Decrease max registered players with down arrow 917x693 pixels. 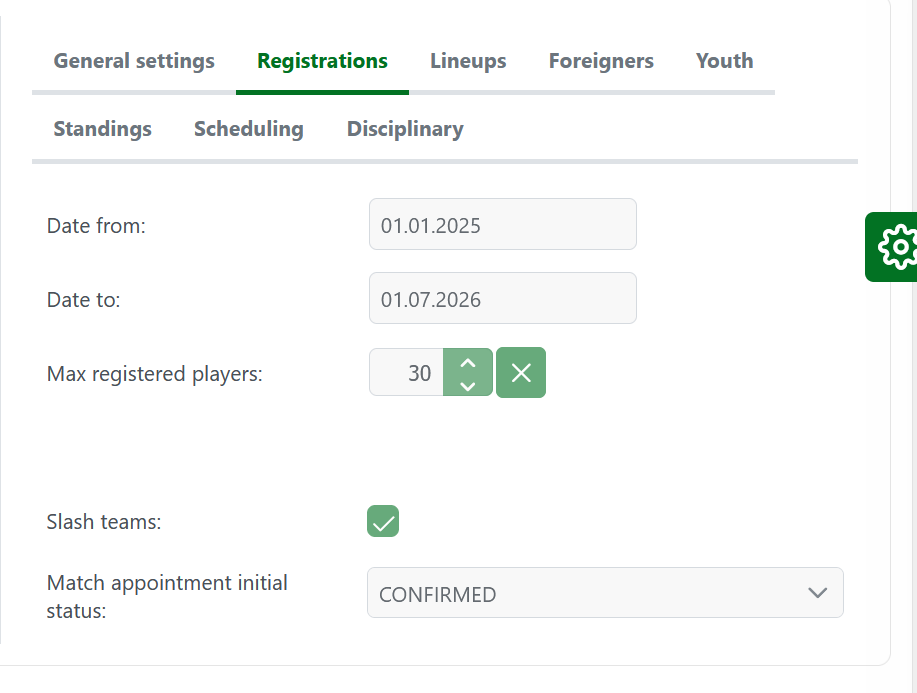click(468, 385)
